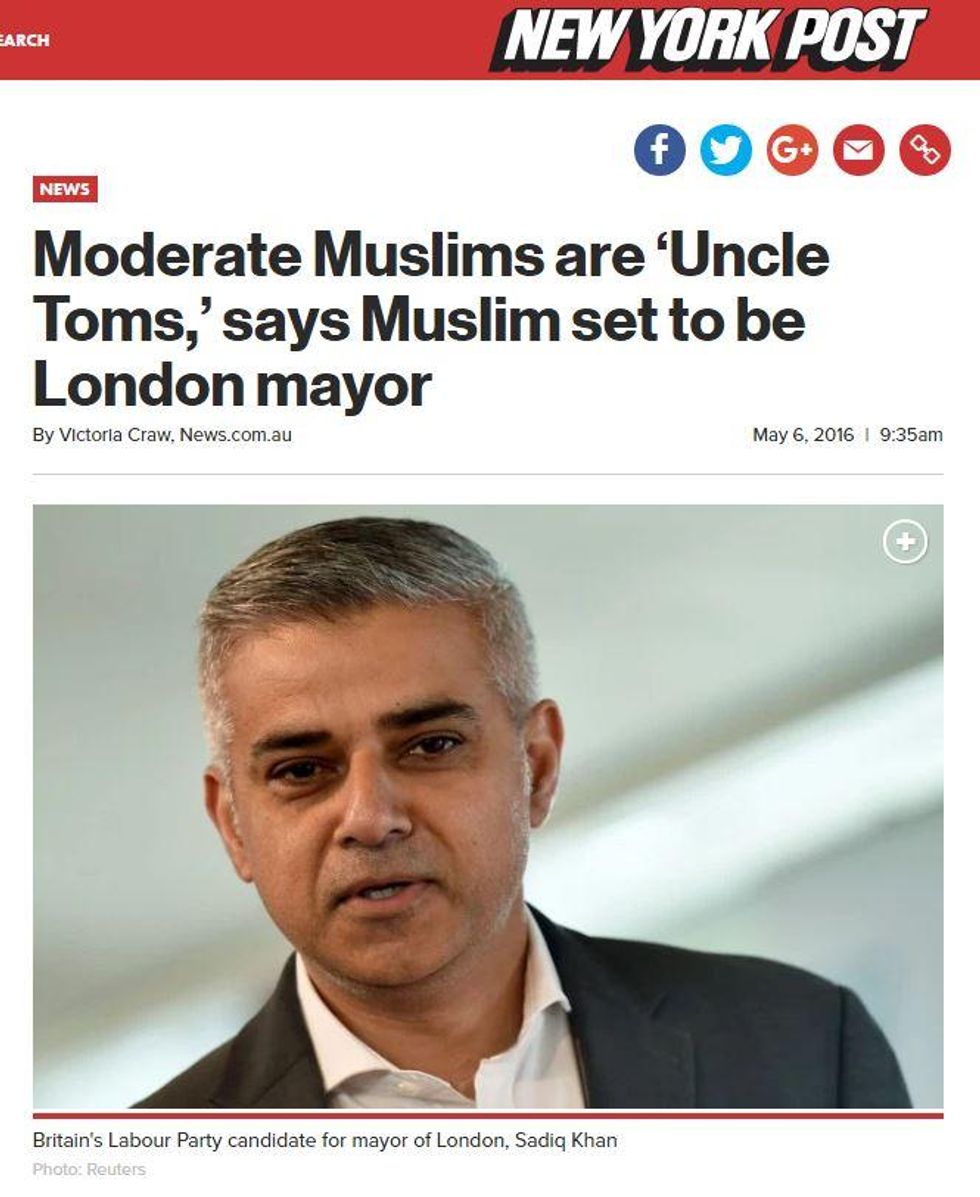Click the Search item in header
980x1197 pixels.
point(24,40)
